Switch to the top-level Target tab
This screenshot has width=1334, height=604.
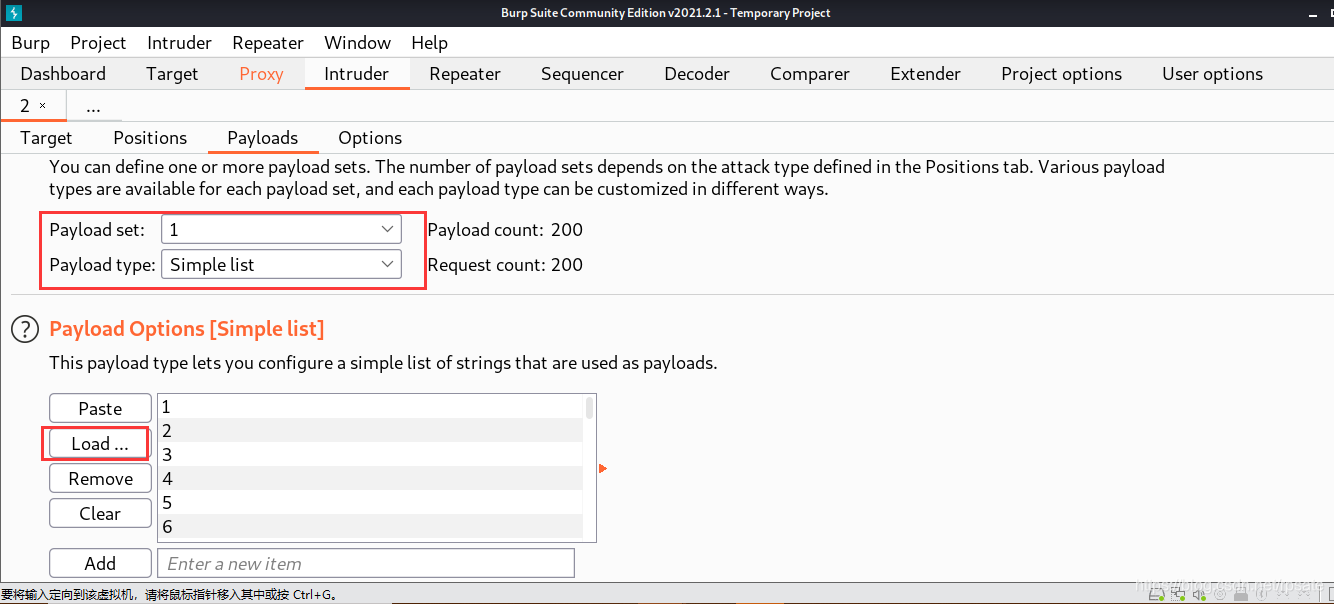pos(172,74)
